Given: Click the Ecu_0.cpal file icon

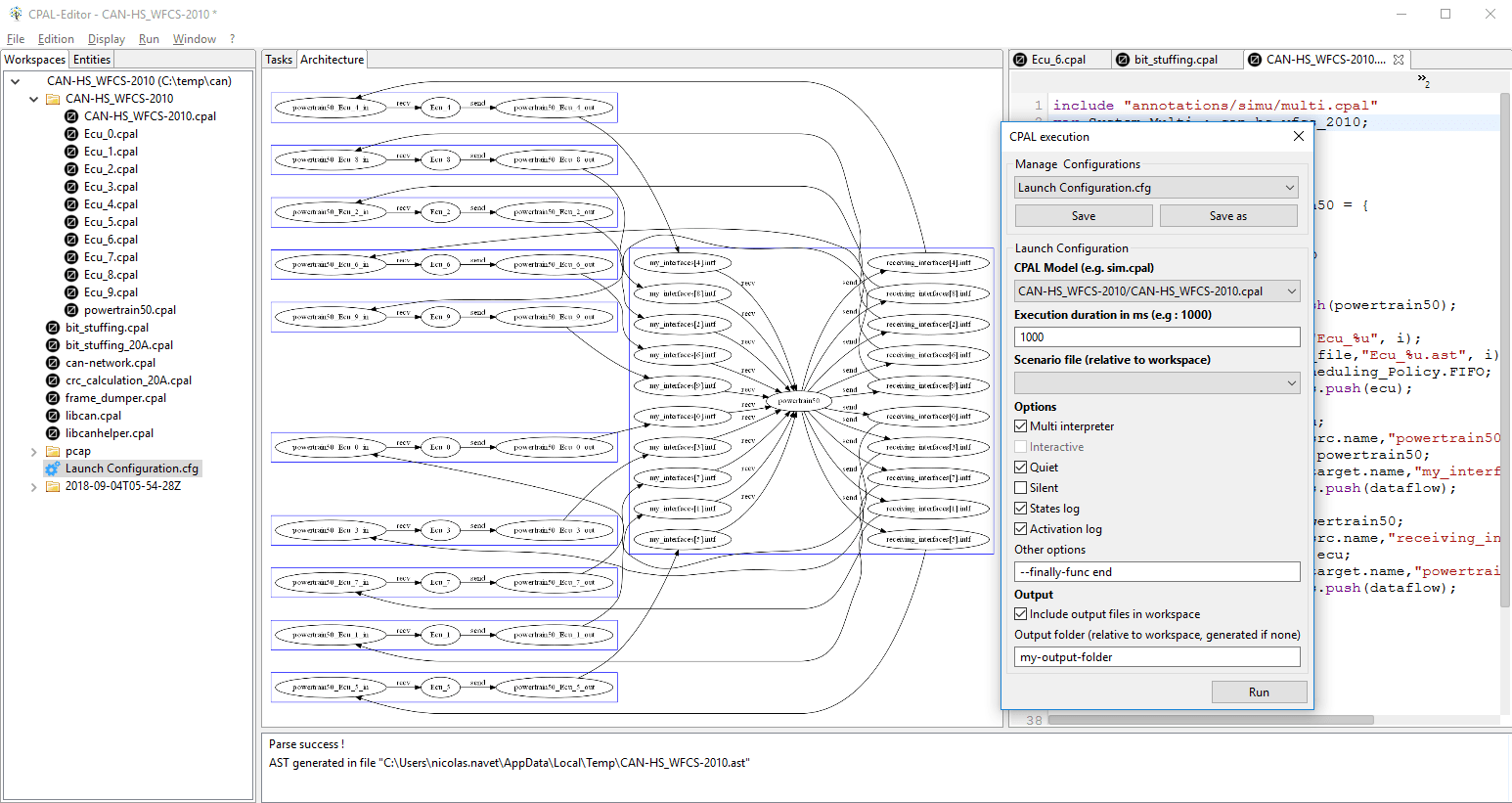Looking at the screenshot, I should [x=71, y=134].
